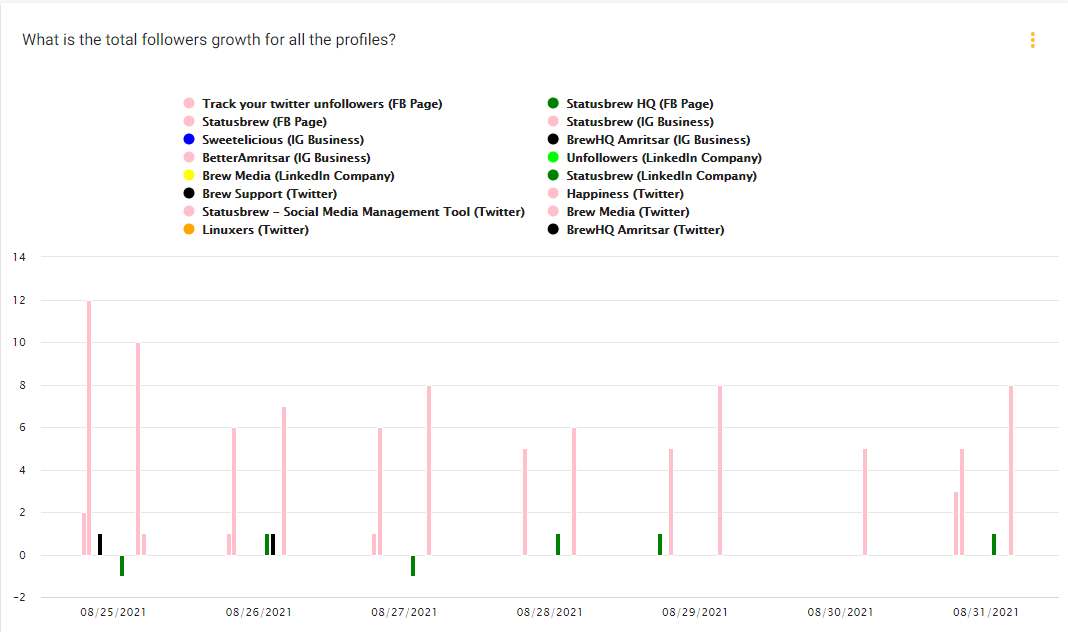Click yellow dot for Brew Media LinkedIn
This screenshot has height=632, width=1068.
189,176
